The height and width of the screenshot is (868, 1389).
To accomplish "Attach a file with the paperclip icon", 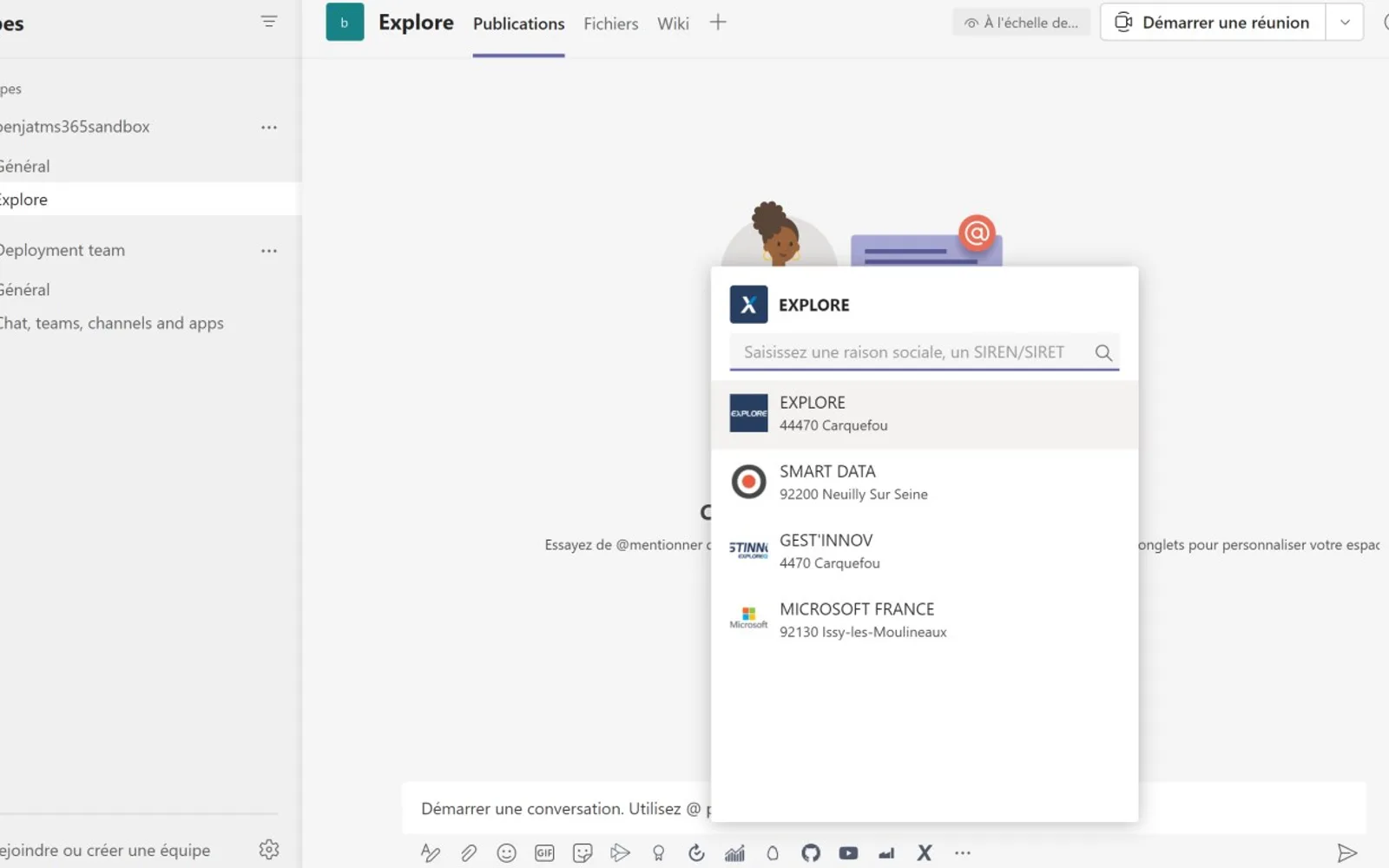I will click(469, 852).
